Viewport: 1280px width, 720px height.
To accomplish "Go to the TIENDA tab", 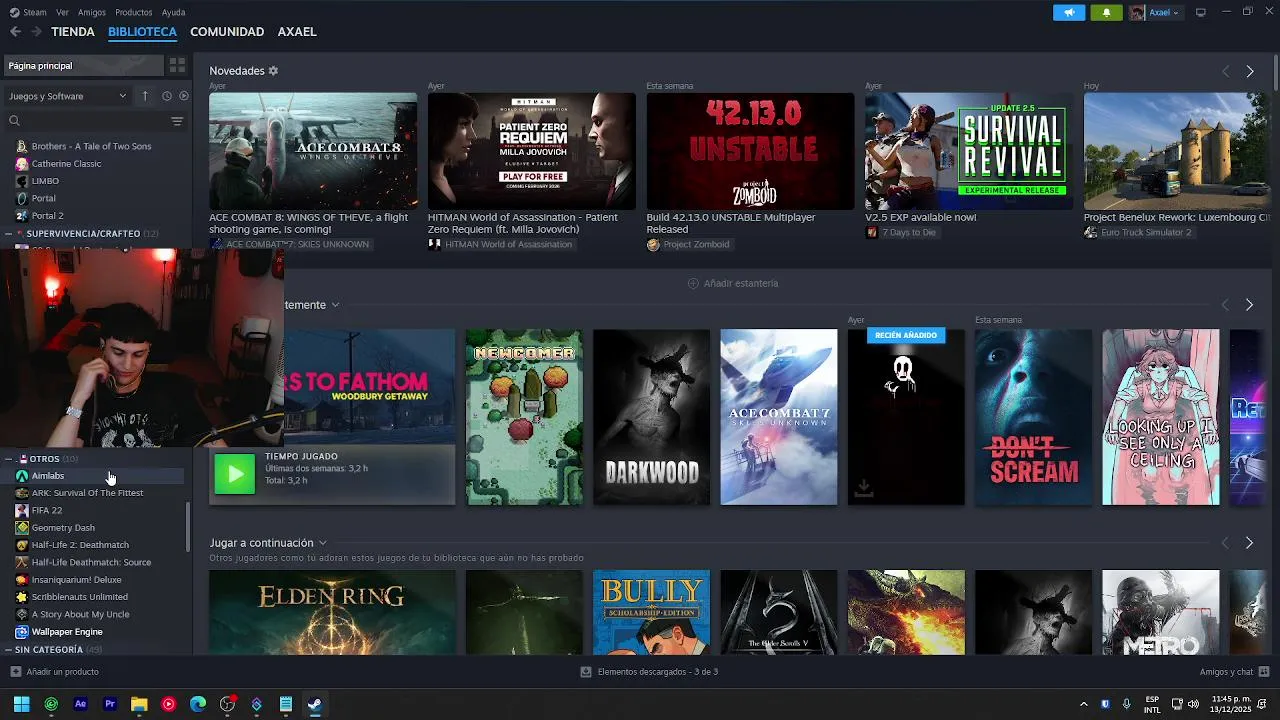I will tap(73, 32).
